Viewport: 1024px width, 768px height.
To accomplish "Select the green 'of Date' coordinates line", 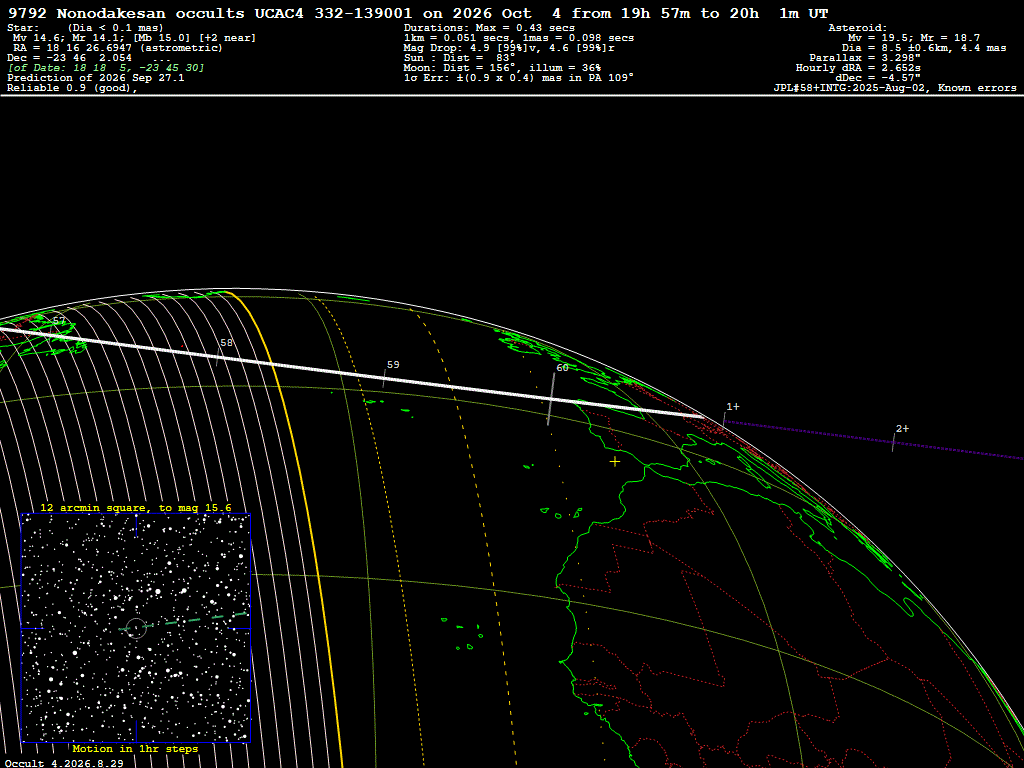I will 106,68.
